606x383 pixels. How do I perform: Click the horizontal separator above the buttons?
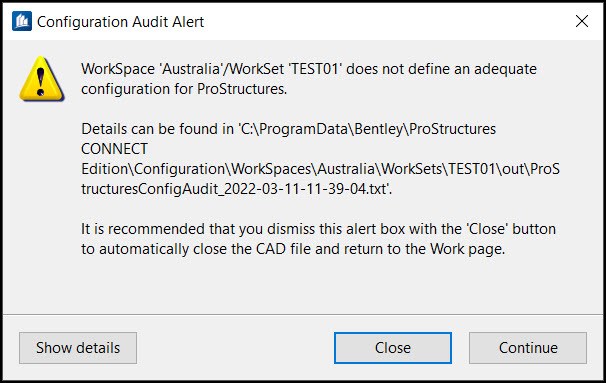click(x=303, y=315)
